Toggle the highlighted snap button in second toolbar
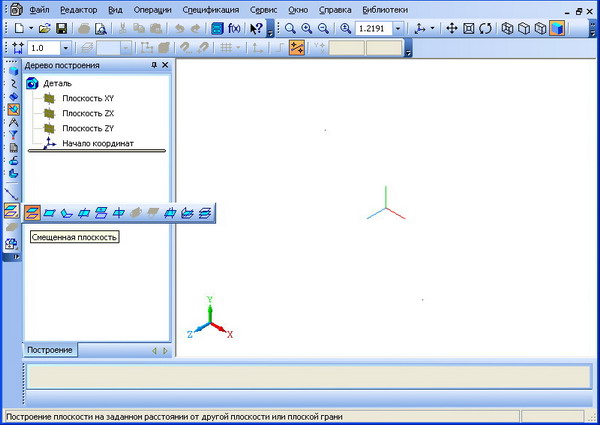 296,48
